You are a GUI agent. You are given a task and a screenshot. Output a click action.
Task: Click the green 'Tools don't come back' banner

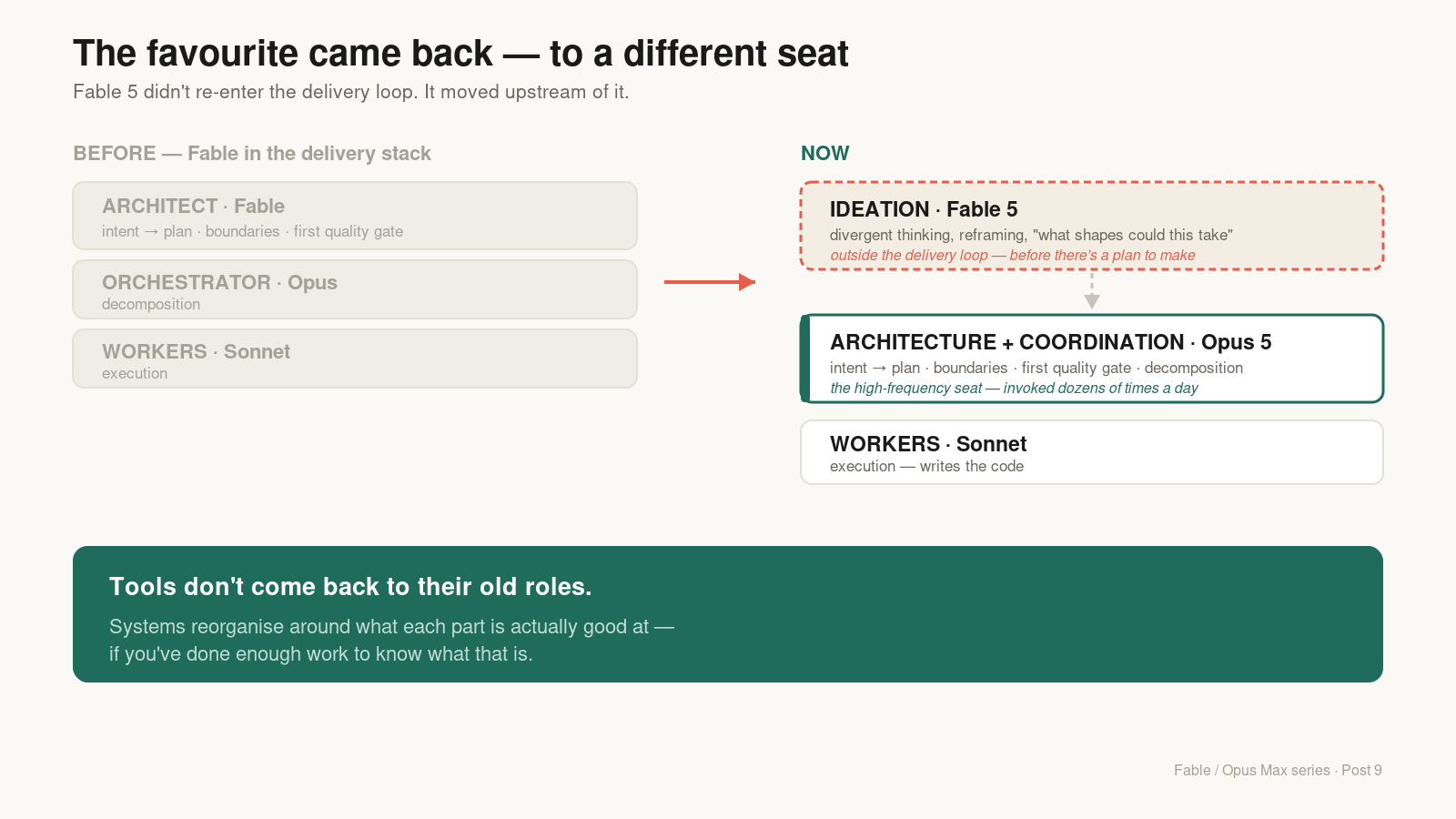tap(728, 614)
